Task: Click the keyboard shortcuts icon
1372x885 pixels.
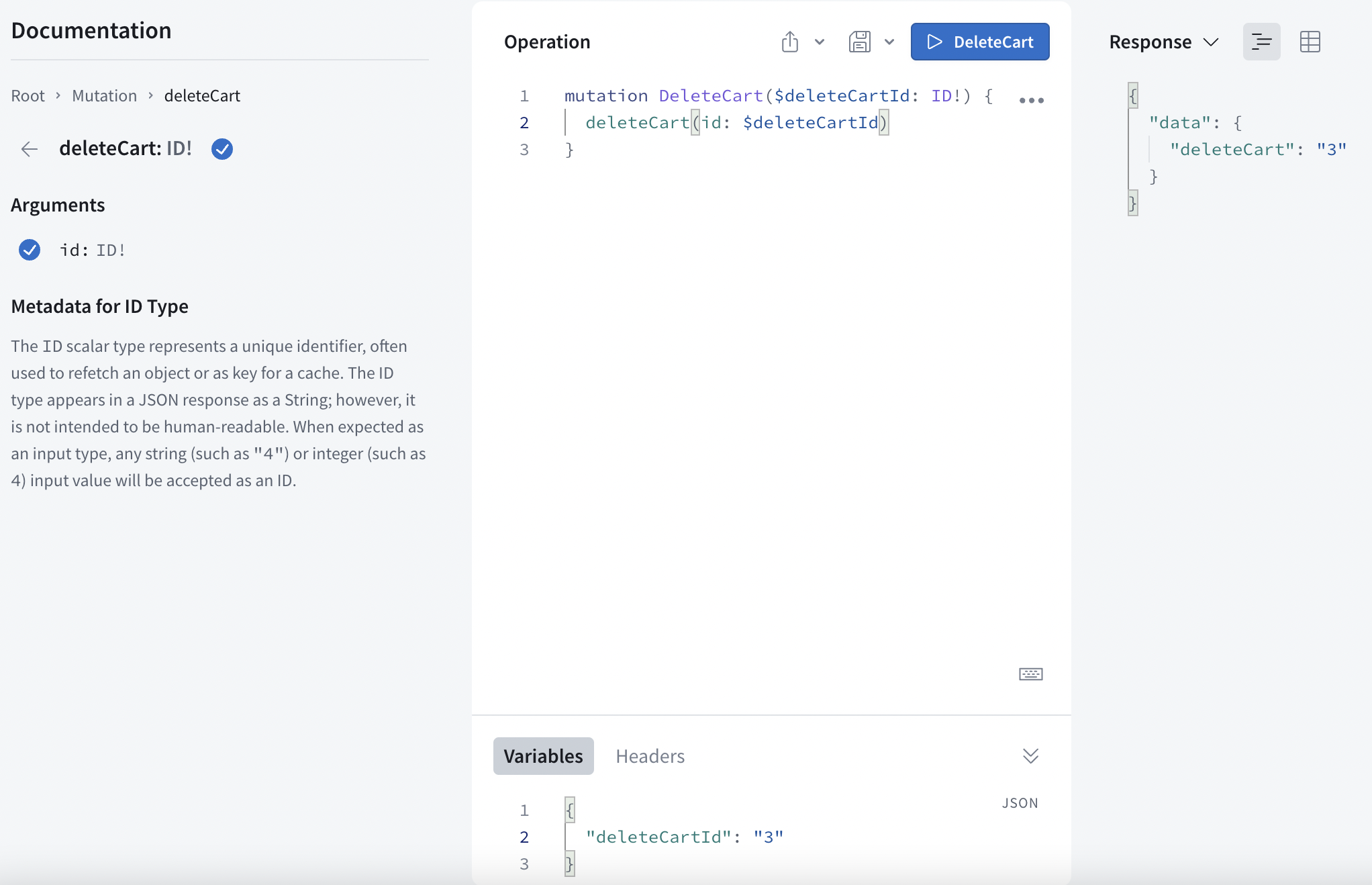Action: [1030, 673]
